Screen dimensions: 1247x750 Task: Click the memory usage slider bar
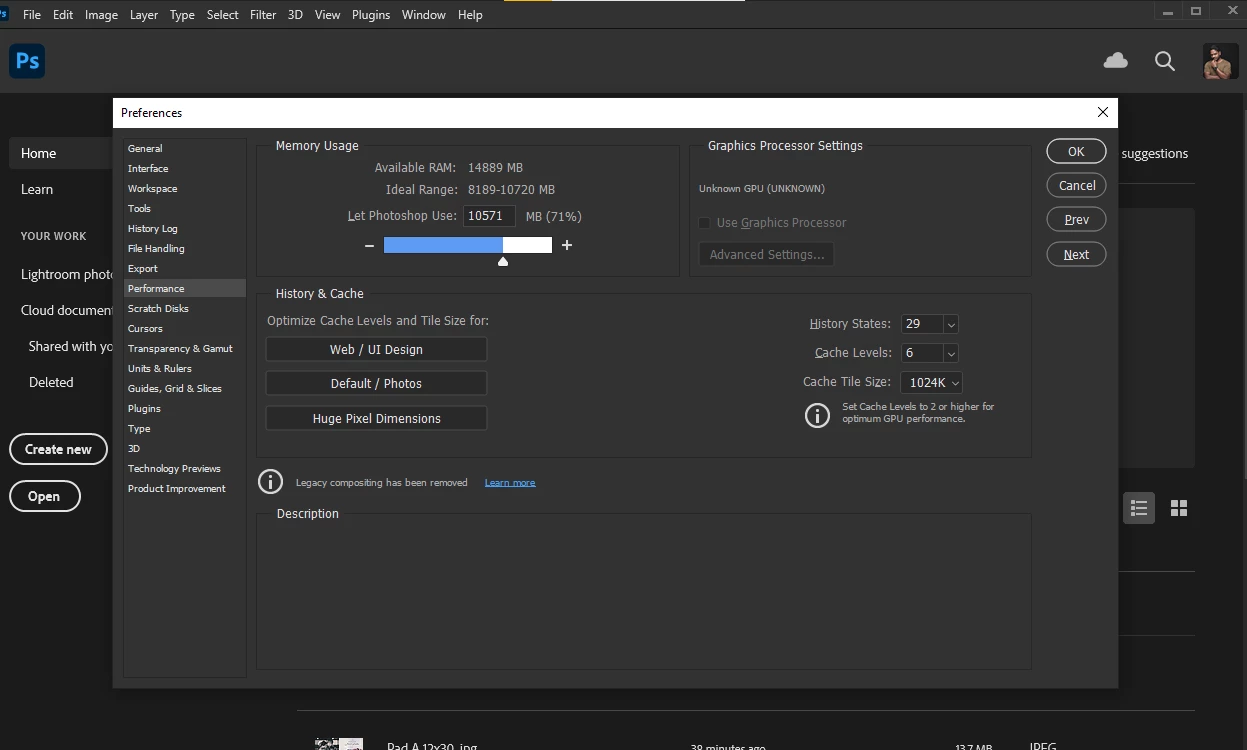pos(468,245)
